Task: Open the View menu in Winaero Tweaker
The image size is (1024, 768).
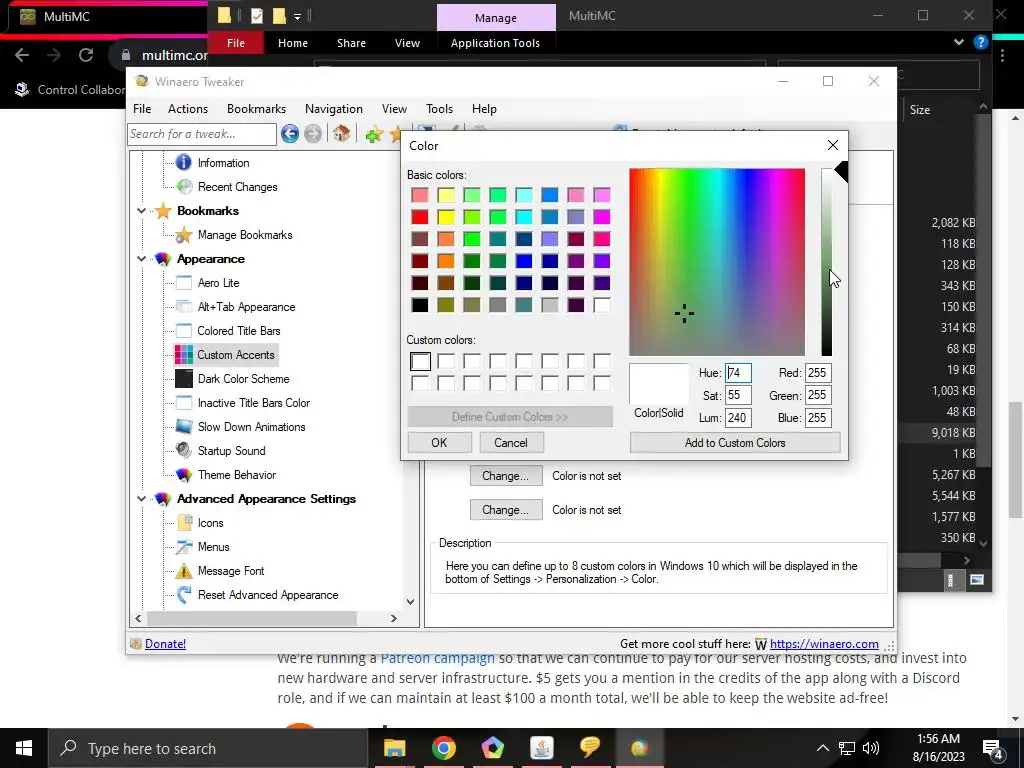Action: [394, 109]
